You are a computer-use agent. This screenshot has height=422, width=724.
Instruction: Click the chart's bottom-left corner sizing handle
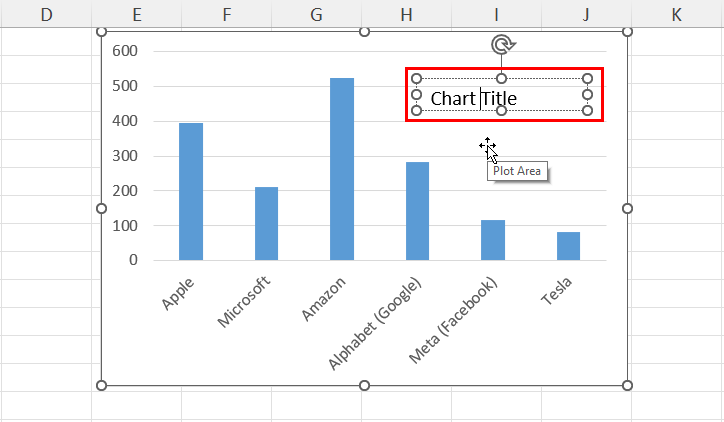click(102, 386)
